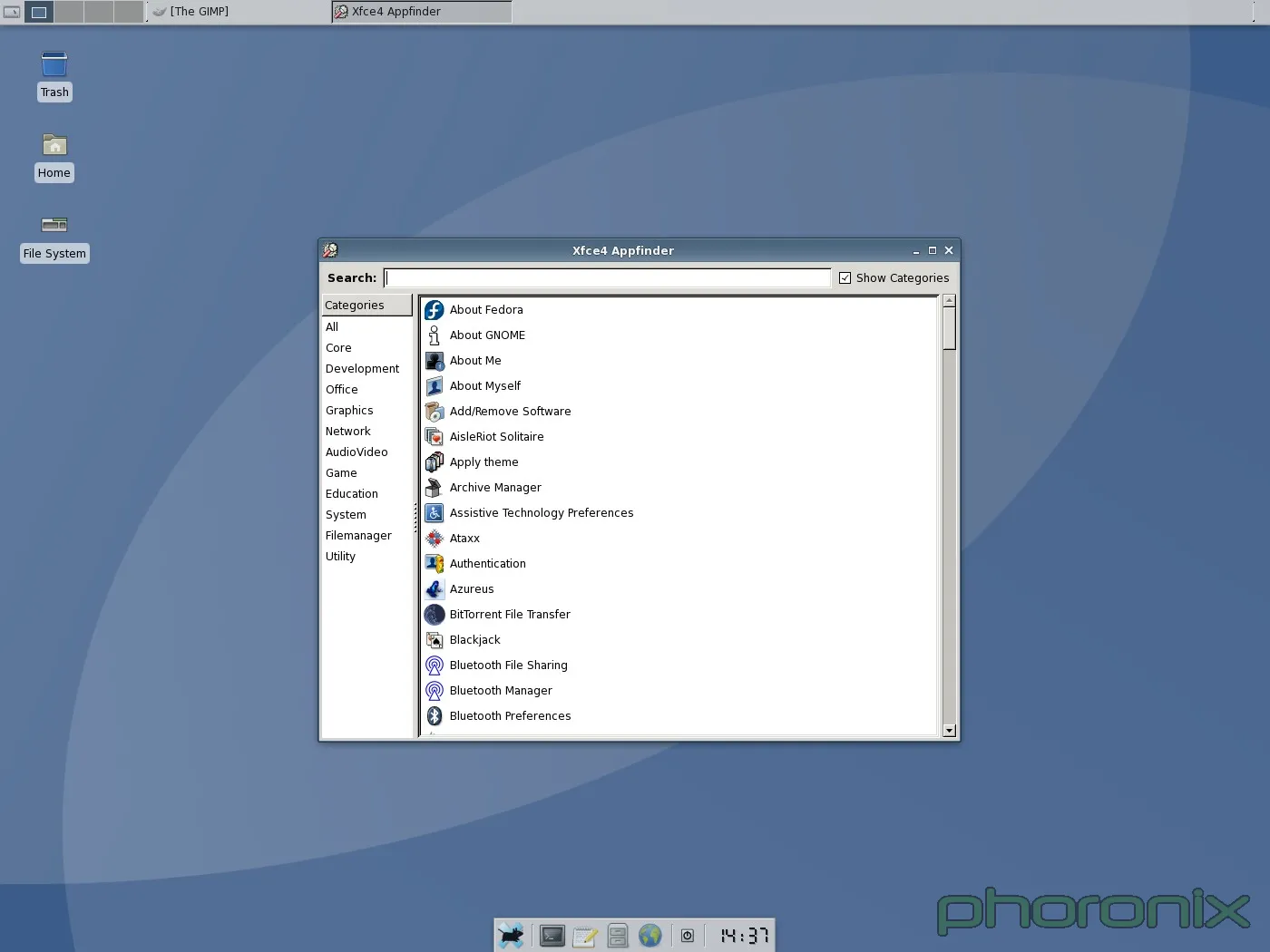Click the application list scrollbar thumb
Image resolution: width=1270 pixels, height=952 pixels.
[950, 328]
